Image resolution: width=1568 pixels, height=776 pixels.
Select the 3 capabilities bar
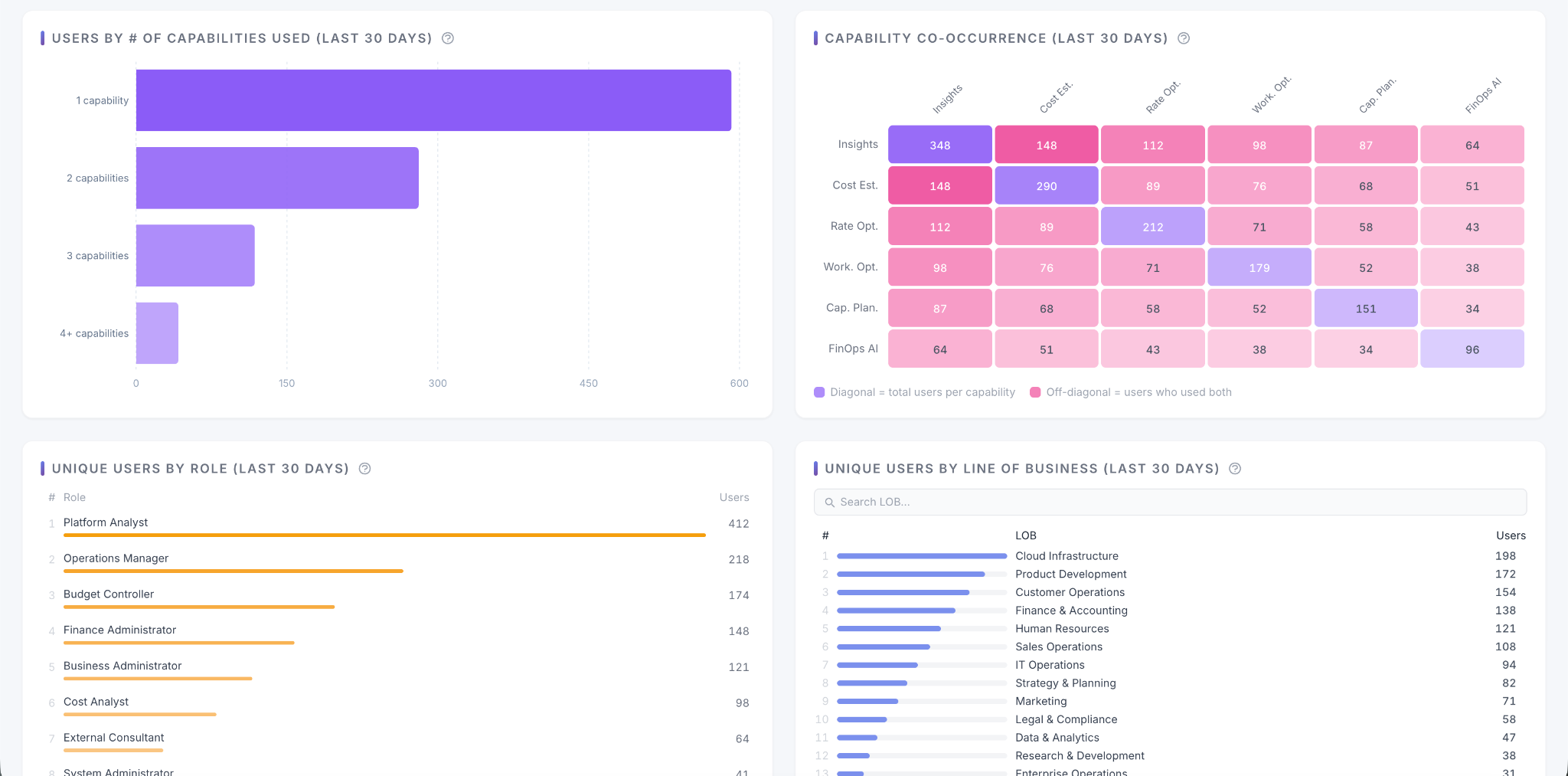(x=195, y=255)
